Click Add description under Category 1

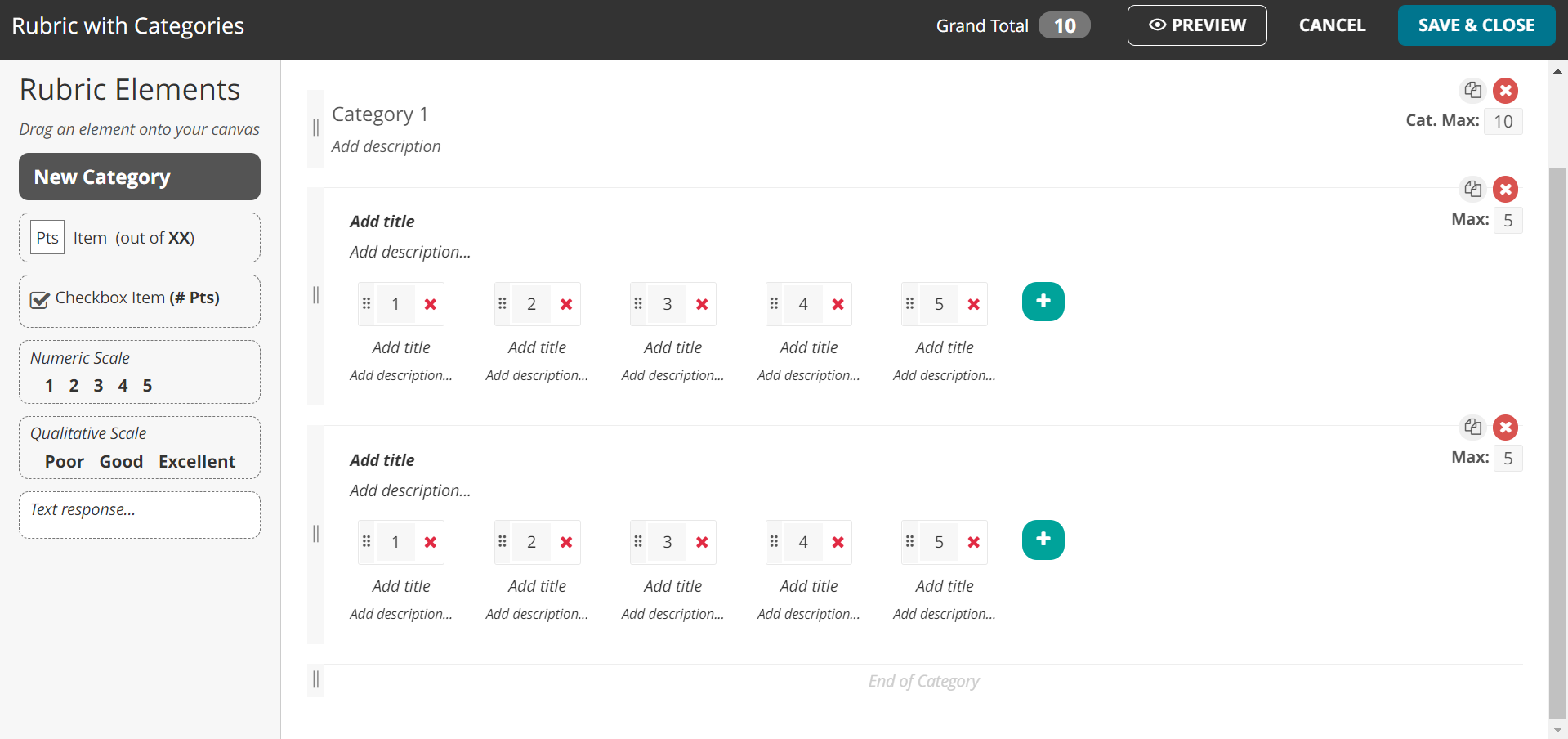386,146
